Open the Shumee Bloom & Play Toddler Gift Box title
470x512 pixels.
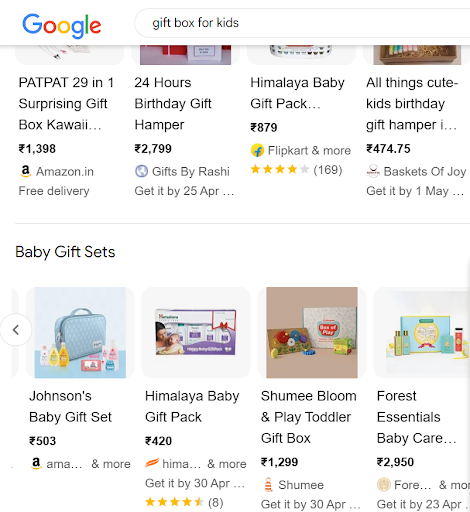[x=309, y=417]
